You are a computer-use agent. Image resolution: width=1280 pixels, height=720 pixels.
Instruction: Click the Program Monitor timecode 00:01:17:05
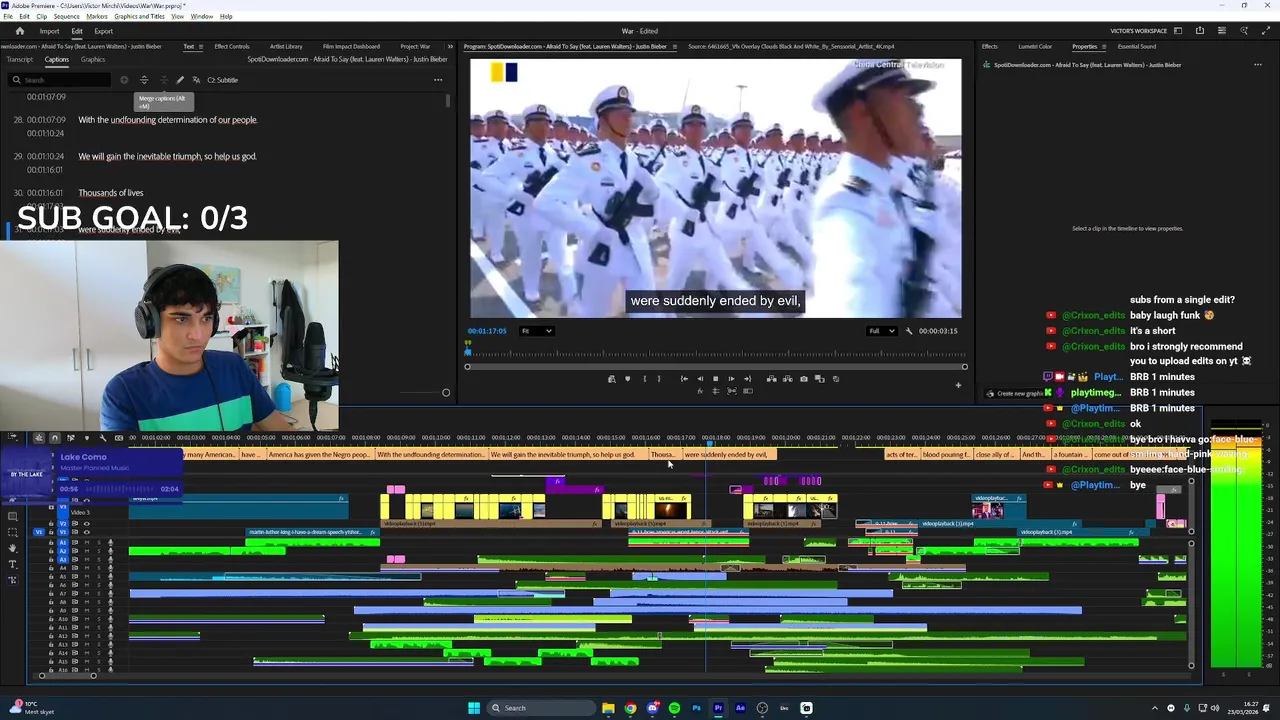[x=487, y=331]
